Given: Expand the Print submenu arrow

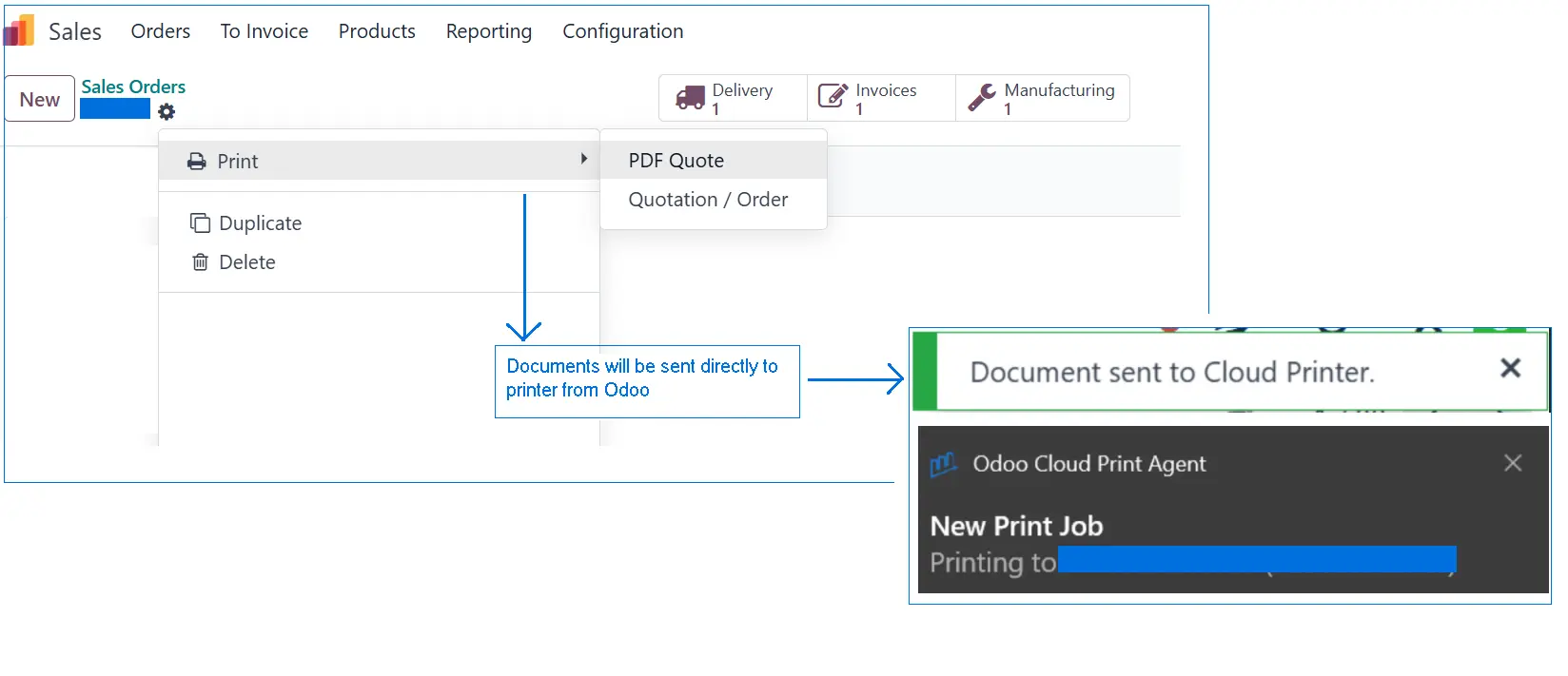Looking at the screenshot, I should click(583, 160).
